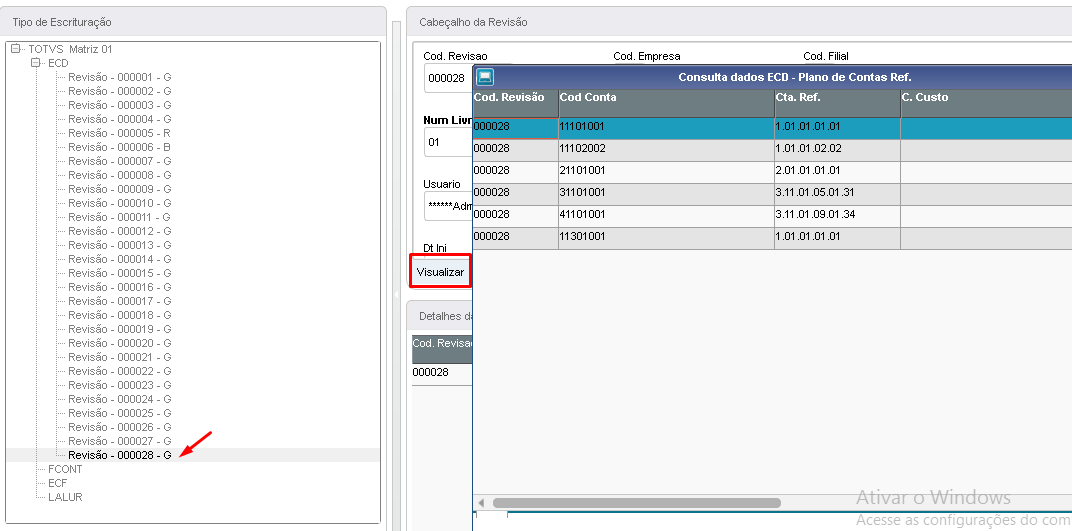The height and width of the screenshot is (531, 1072).
Task: Click the left scroll arrow of the grid
Action: [481, 503]
